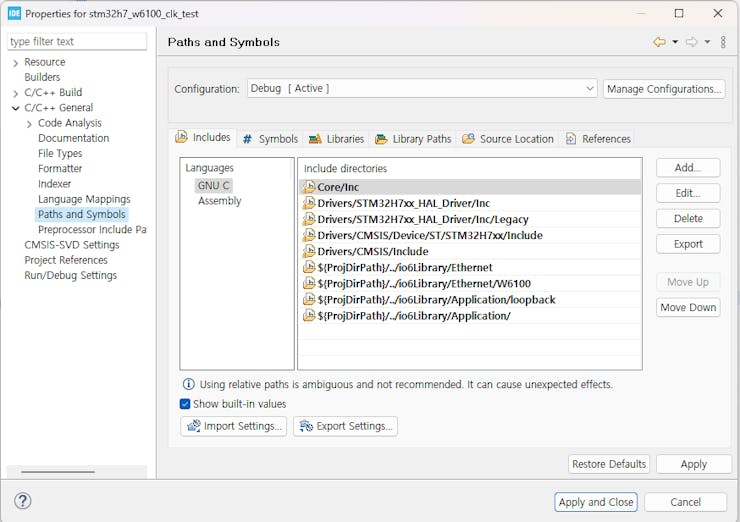Click the type filter text field
The height and width of the screenshot is (522, 740).
tap(77, 41)
